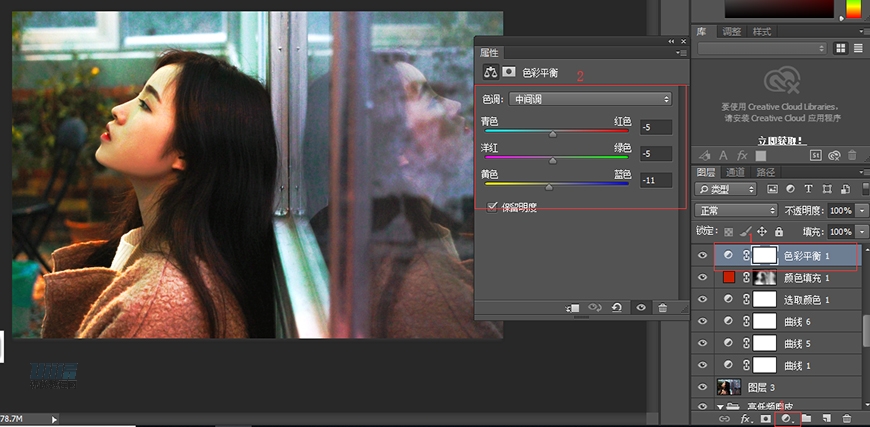This screenshot has width=870, height=427.
Task: Click the Cyan-Red slider handle
Action: [553, 132]
